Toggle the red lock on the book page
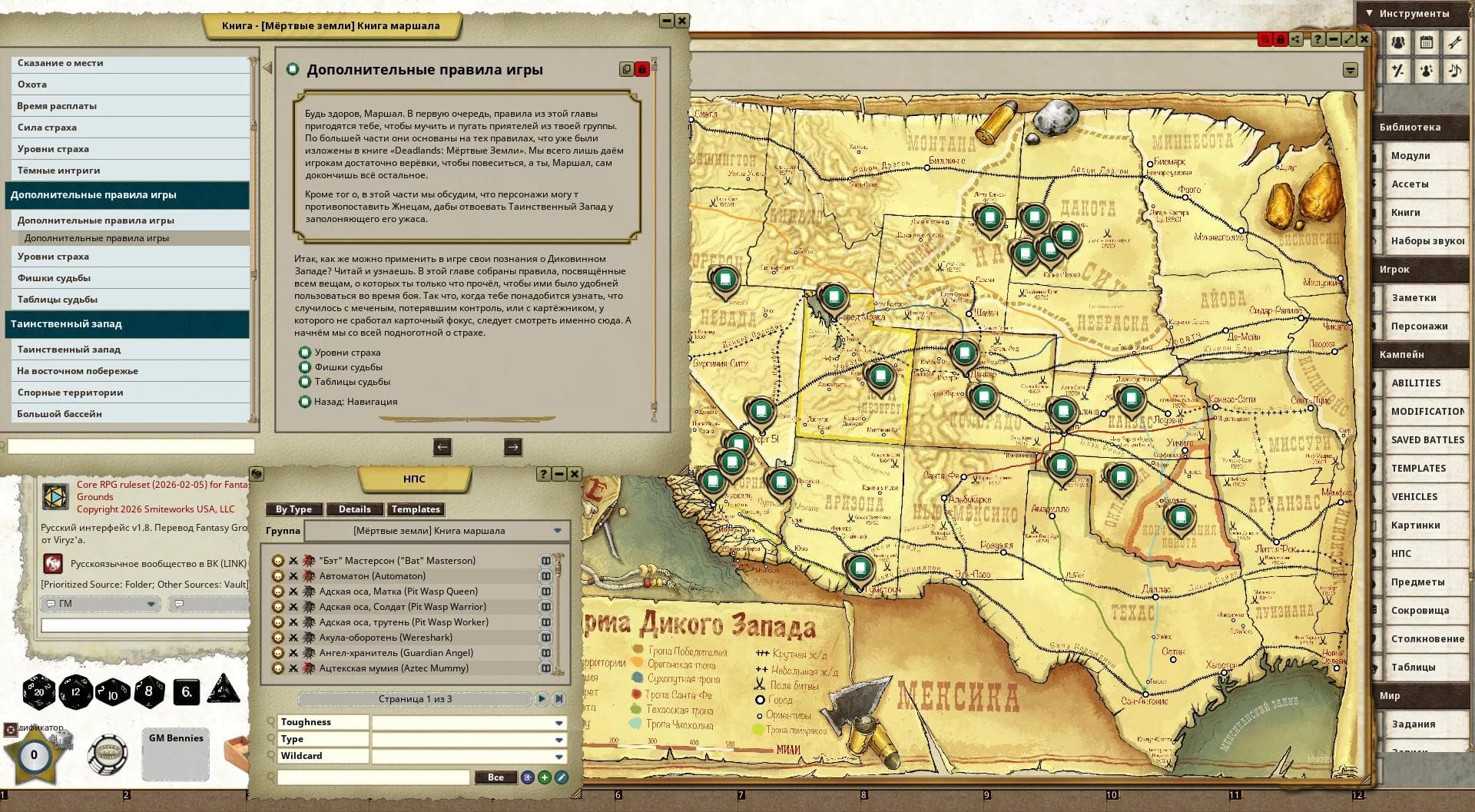1475x812 pixels. pyautogui.click(x=642, y=69)
